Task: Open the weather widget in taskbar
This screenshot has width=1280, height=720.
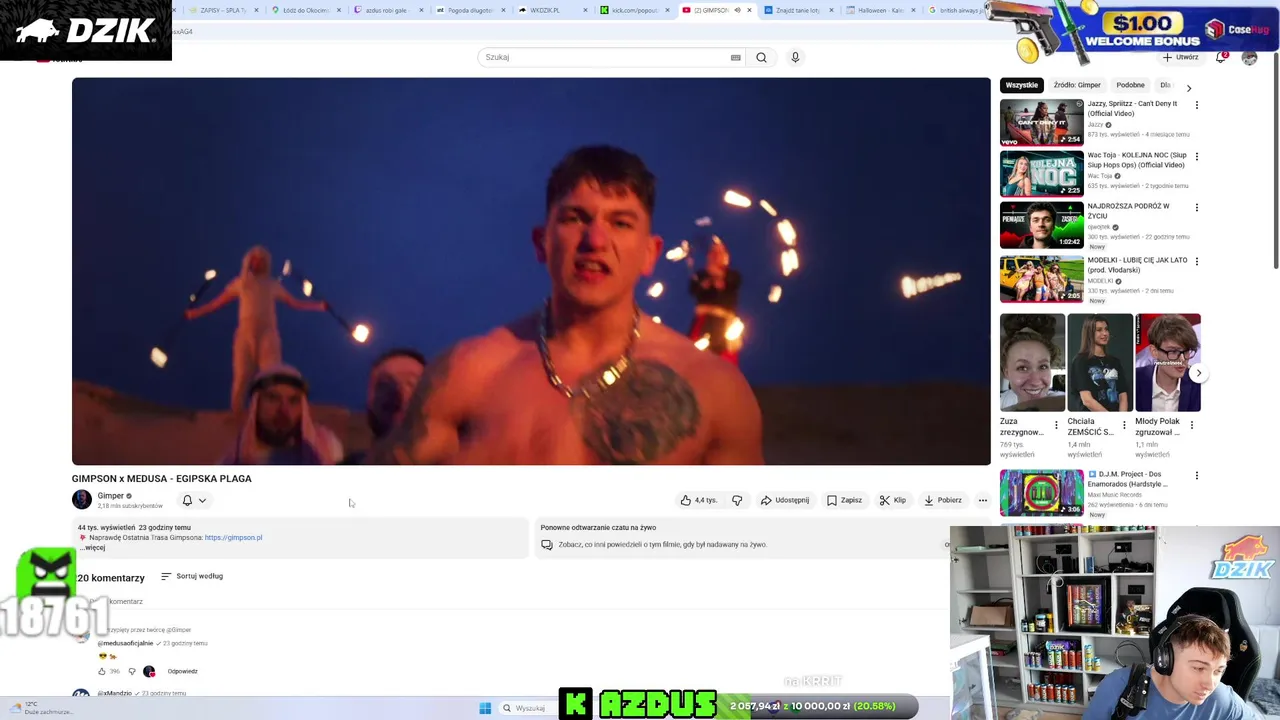Action: pyautogui.click(x=40, y=708)
